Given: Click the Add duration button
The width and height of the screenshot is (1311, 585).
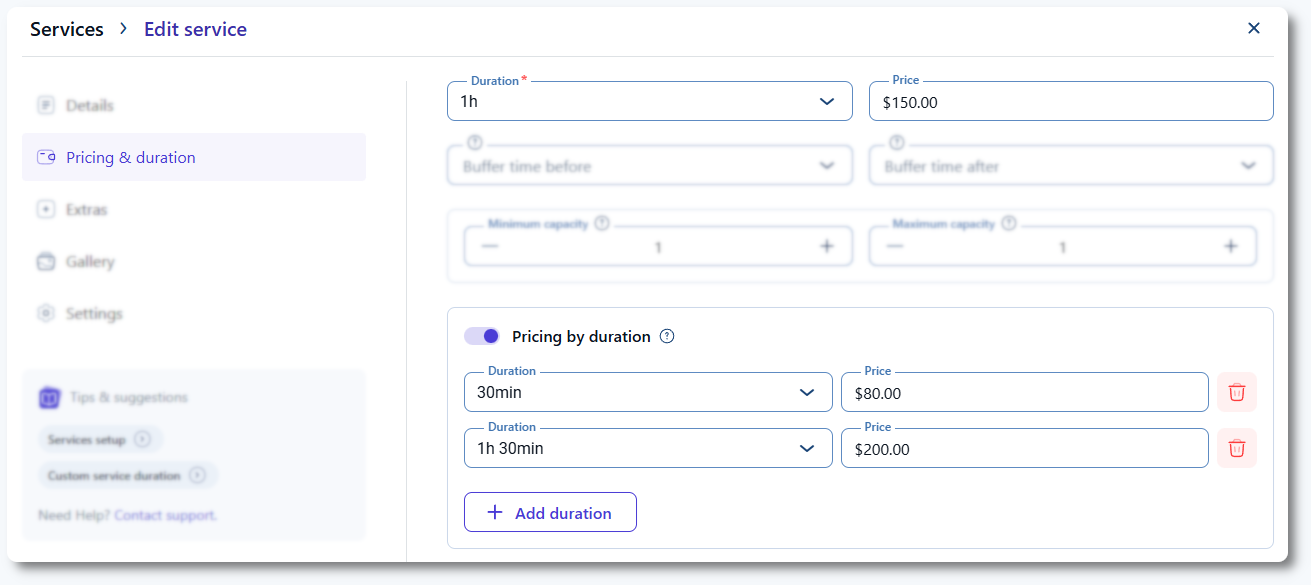Looking at the screenshot, I should pos(550,512).
